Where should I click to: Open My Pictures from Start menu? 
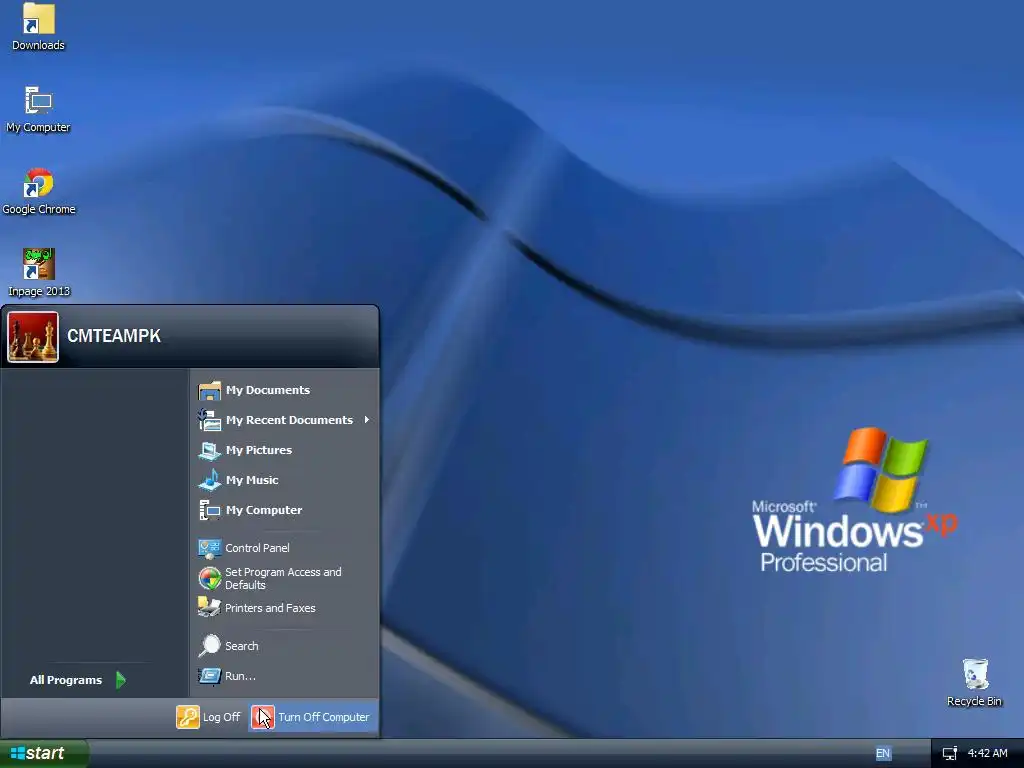[x=285, y=450]
